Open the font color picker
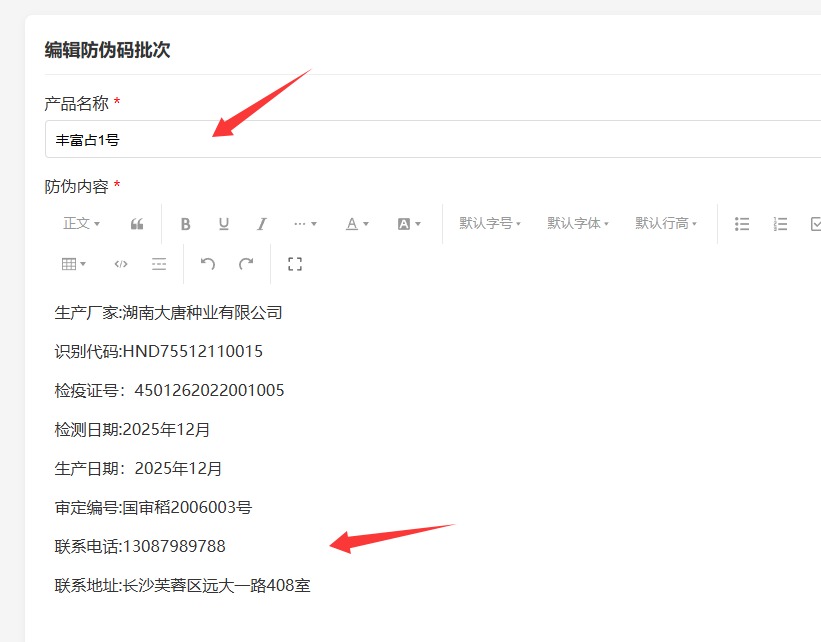This screenshot has width=821, height=642. [358, 224]
